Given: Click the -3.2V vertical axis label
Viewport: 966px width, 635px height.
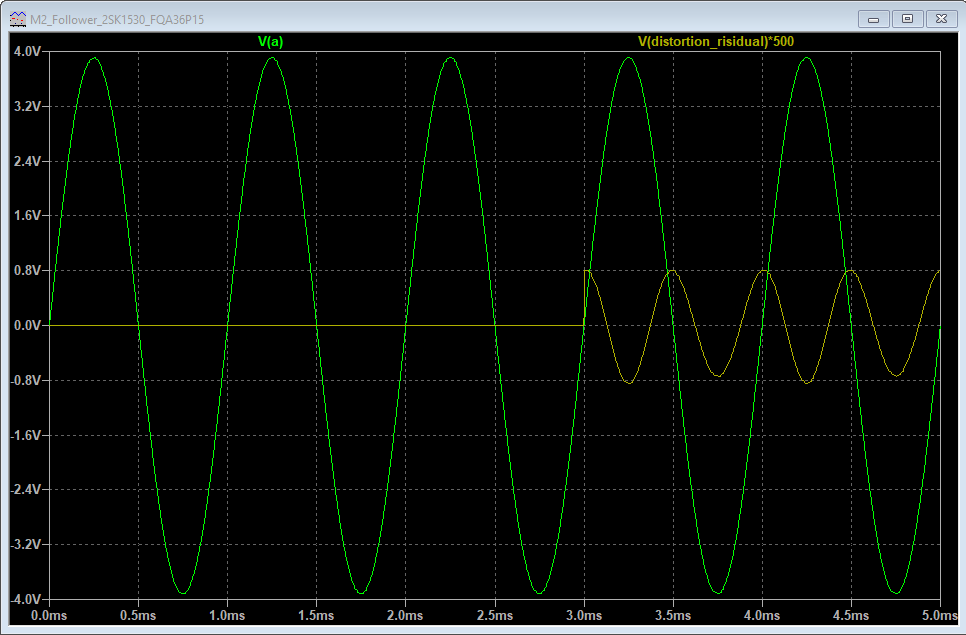Looking at the screenshot, I should [x=26, y=544].
